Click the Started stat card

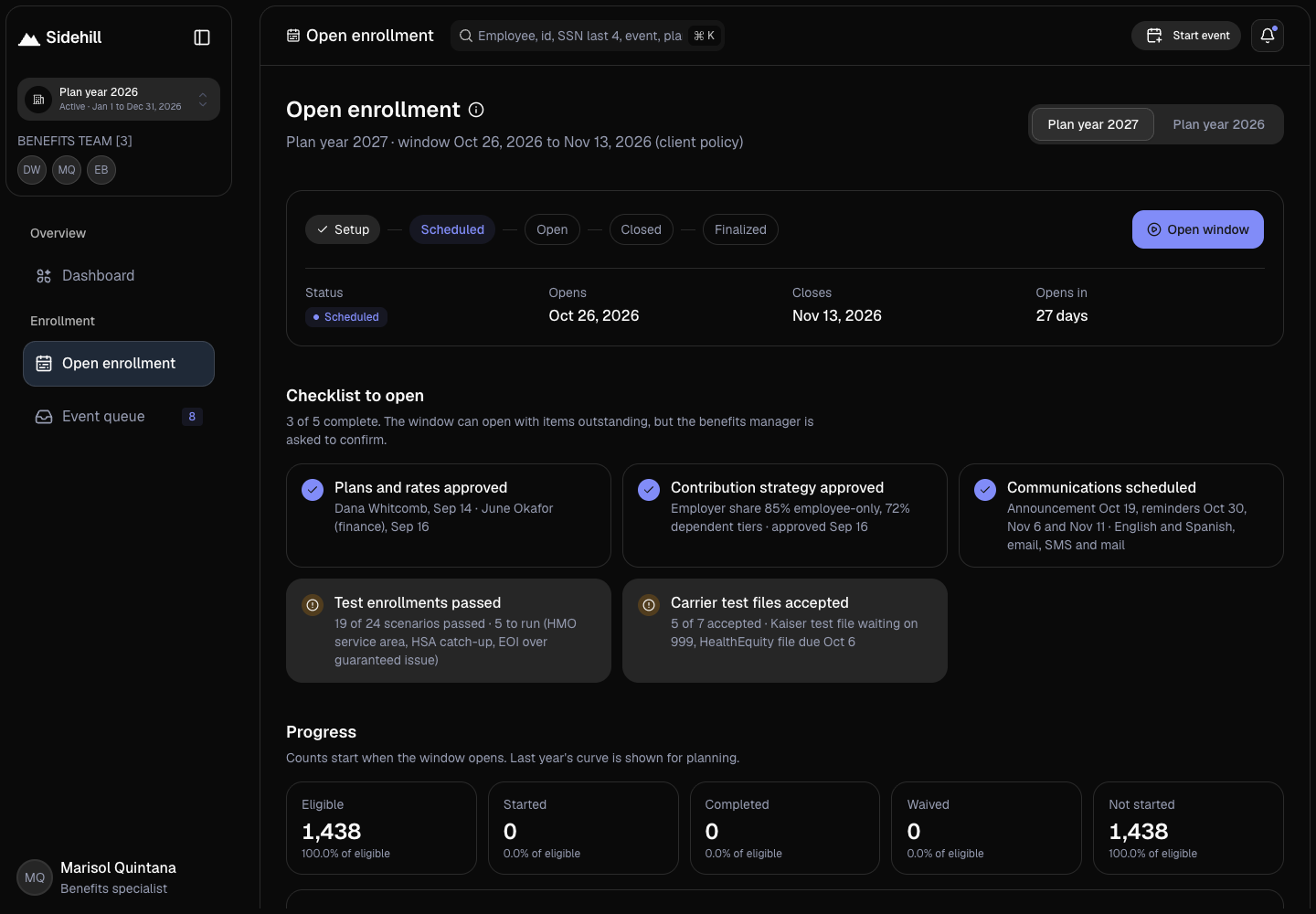(x=583, y=828)
